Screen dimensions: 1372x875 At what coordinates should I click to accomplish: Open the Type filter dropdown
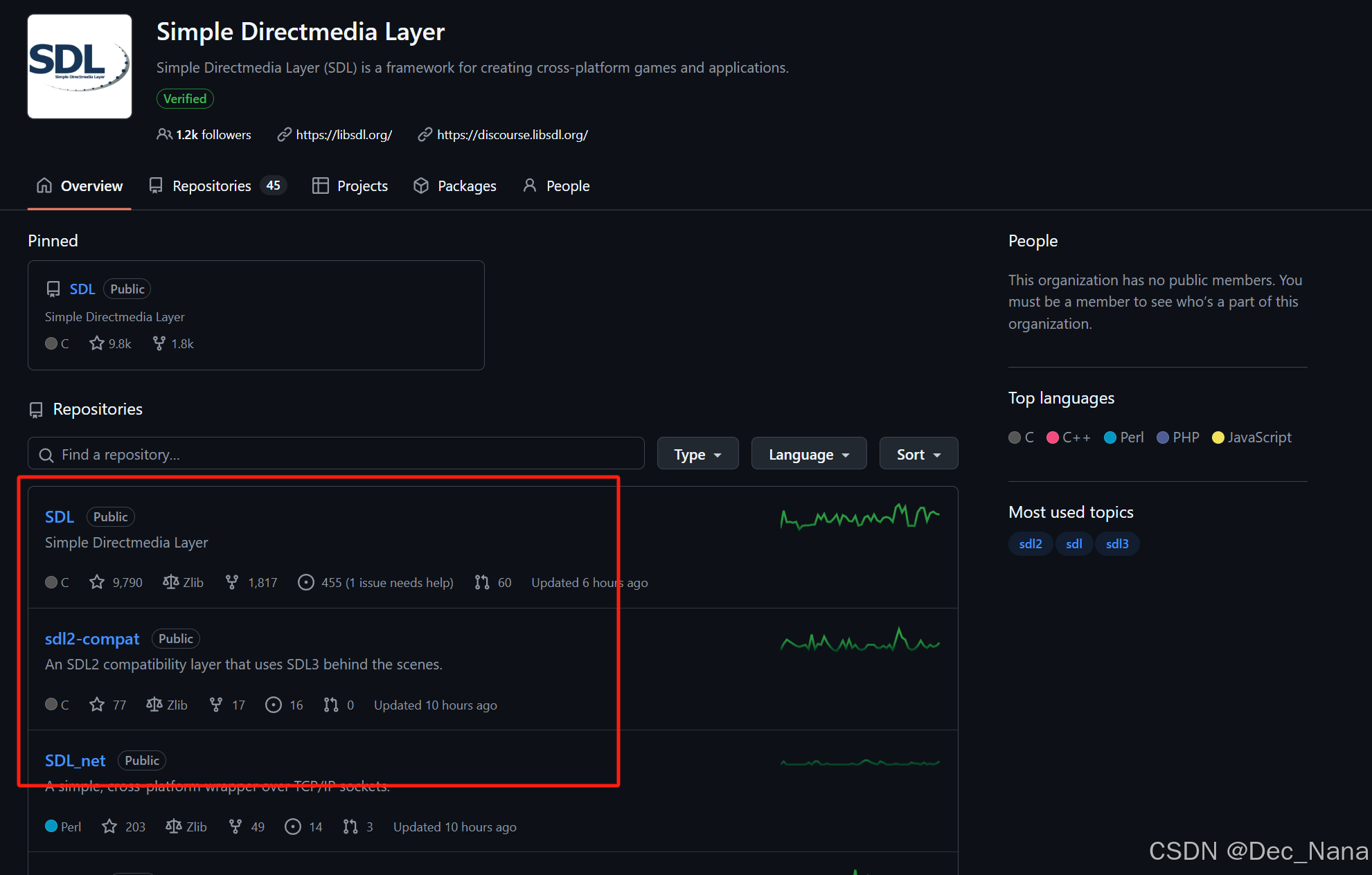coord(697,454)
